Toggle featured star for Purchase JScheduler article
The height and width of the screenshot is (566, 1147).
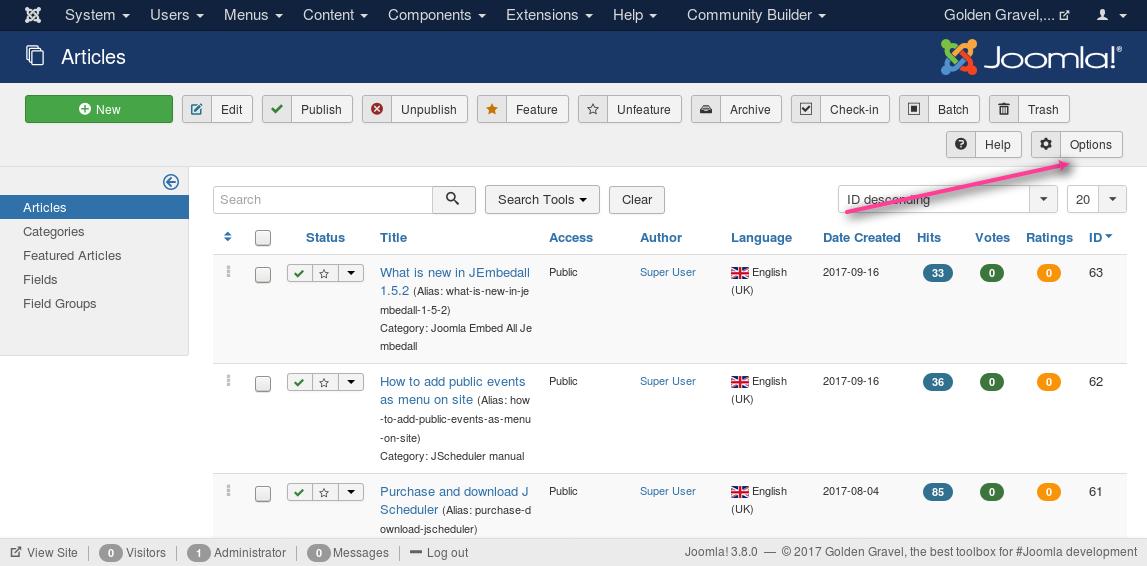(x=325, y=492)
